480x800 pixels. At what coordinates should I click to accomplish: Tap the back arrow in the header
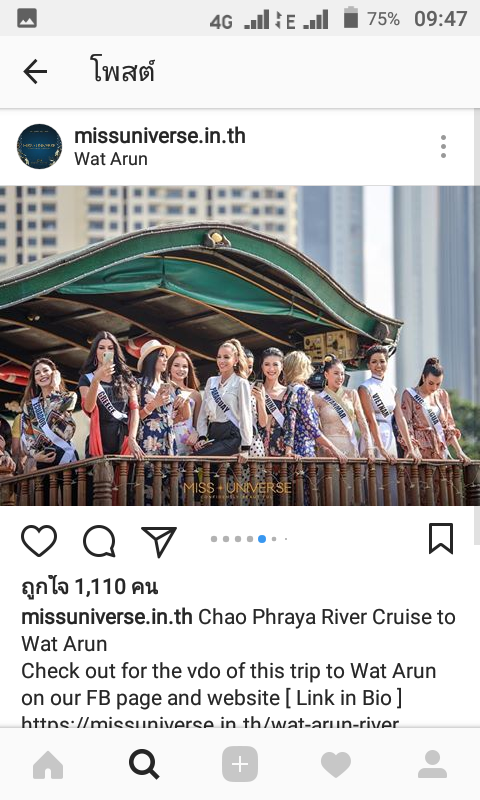click(x=35, y=71)
